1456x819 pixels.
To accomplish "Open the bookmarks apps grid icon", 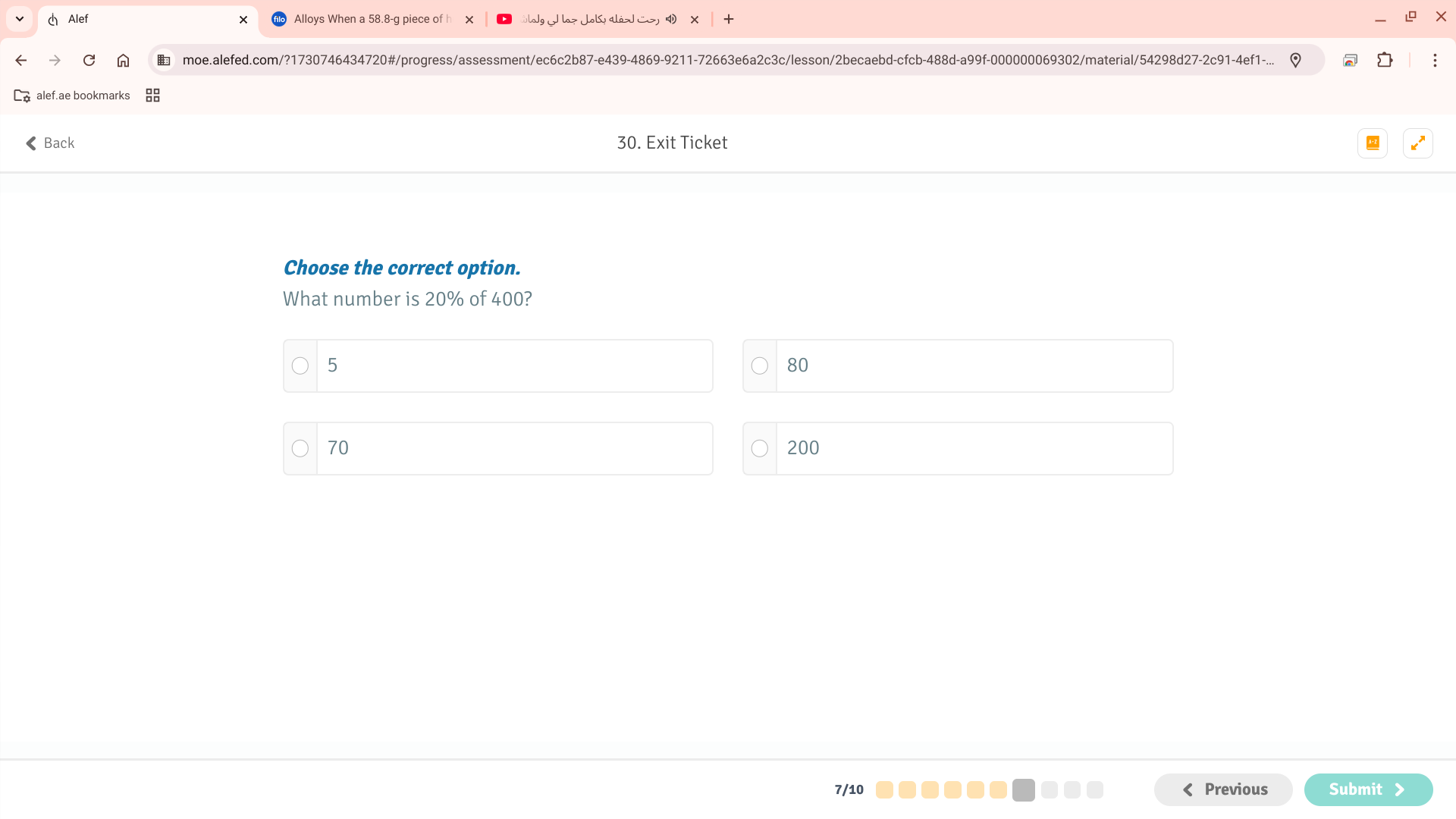I will click(152, 95).
